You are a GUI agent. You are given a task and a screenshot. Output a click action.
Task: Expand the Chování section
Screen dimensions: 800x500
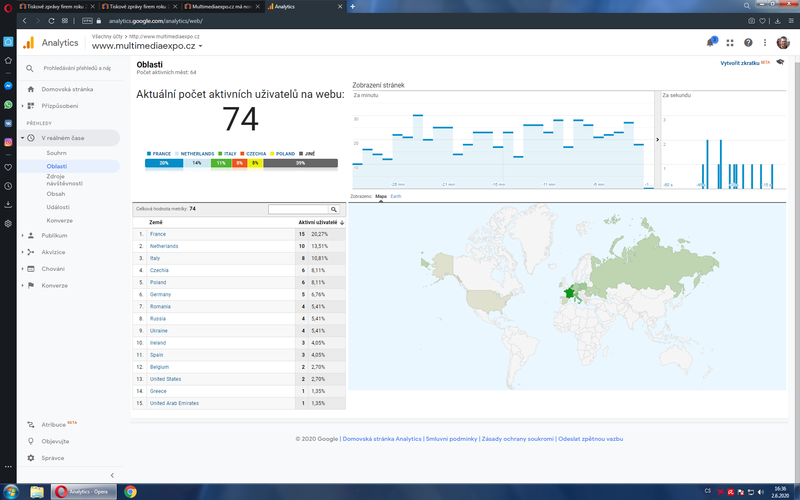[22, 269]
